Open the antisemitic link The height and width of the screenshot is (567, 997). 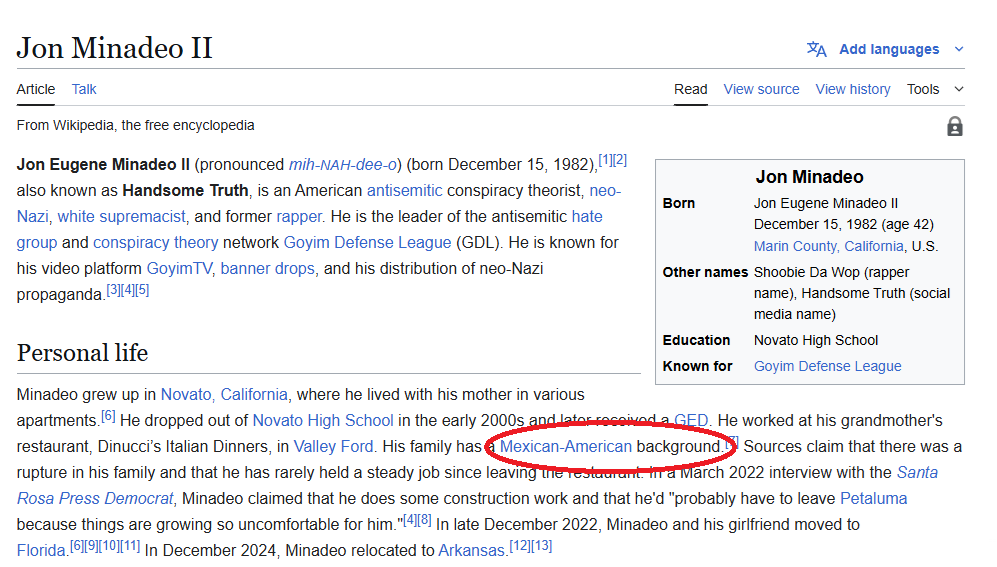pyautogui.click(x=404, y=191)
